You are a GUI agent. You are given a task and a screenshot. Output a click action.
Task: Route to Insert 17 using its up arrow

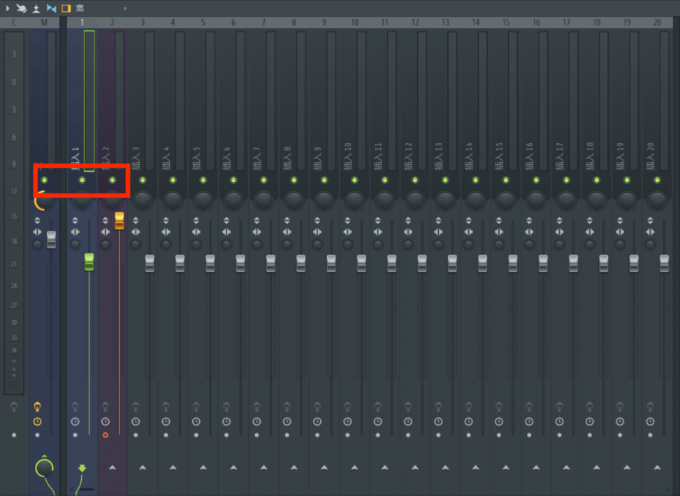(566, 467)
